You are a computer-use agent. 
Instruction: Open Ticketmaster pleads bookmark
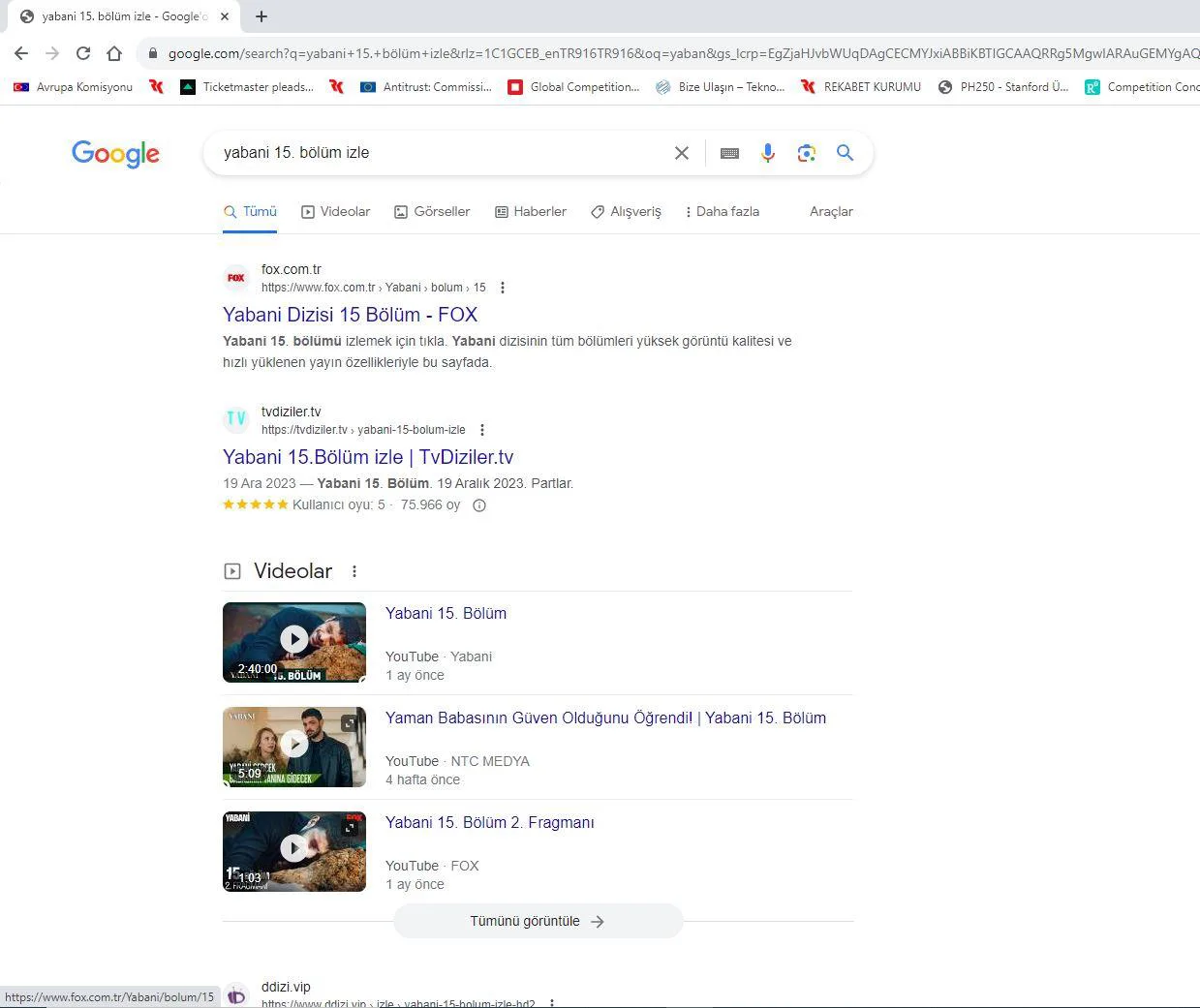coord(248,87)
